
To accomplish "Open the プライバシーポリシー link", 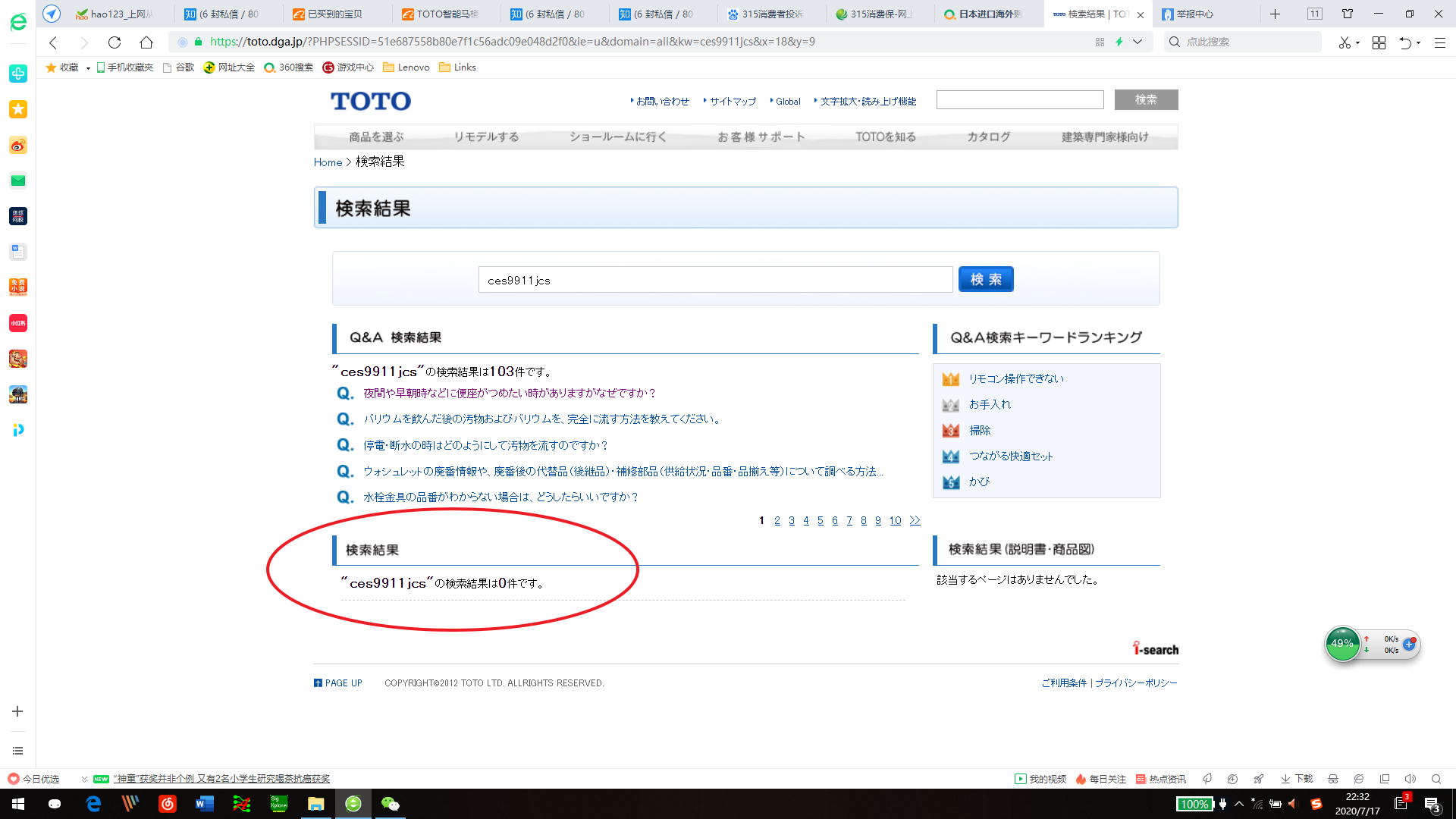I will (x=1136, y=683).
